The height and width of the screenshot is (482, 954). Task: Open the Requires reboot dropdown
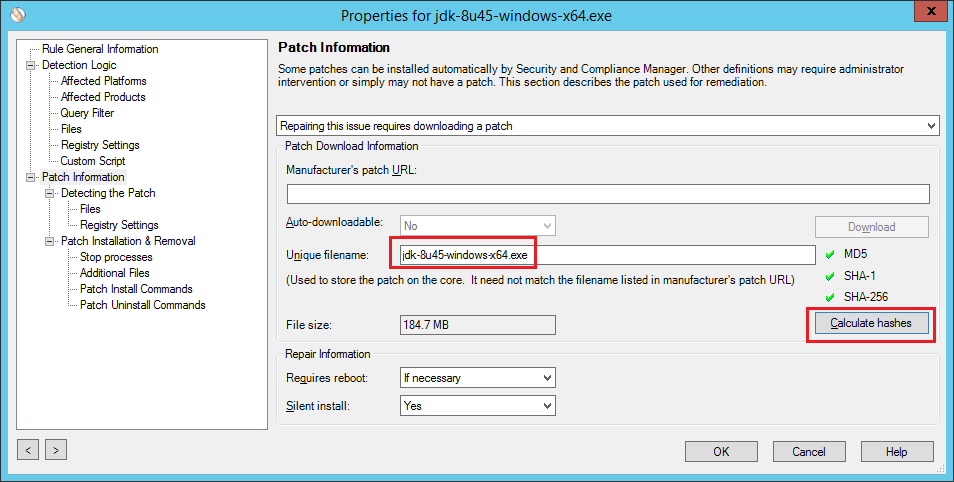(x=477, y=378)
